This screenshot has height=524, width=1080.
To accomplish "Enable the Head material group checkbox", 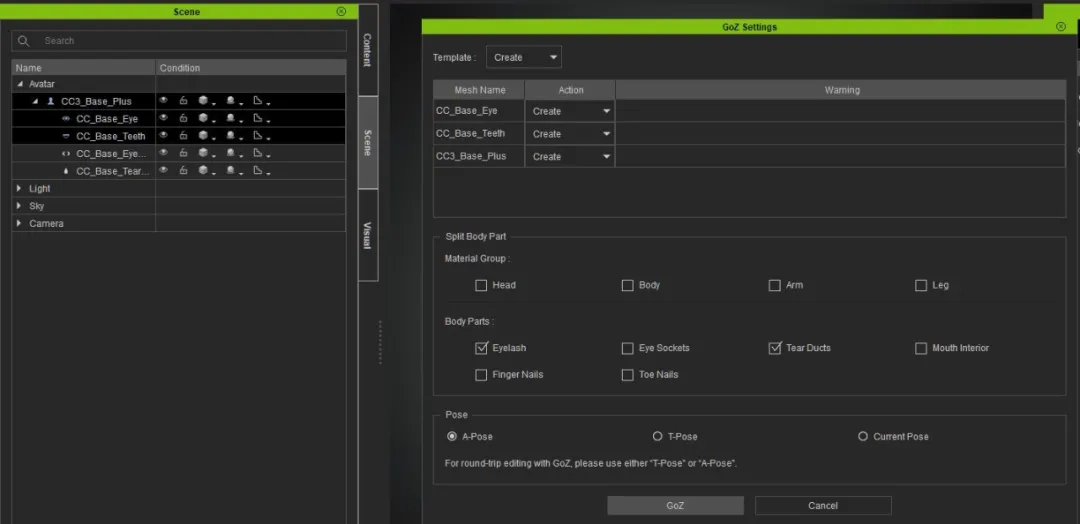I will pyautogui.click(x=482, y=285).
